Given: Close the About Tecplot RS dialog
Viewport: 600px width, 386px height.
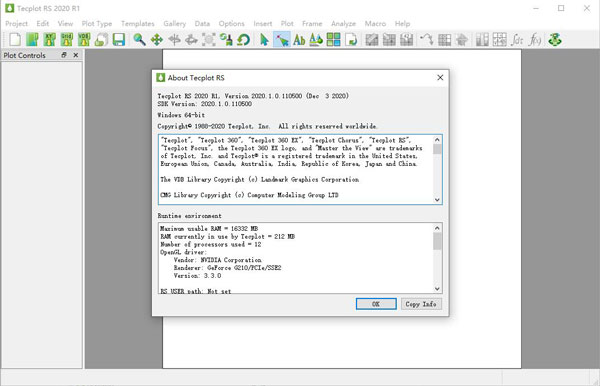Looking at the screenshot, I should [440, 78].
